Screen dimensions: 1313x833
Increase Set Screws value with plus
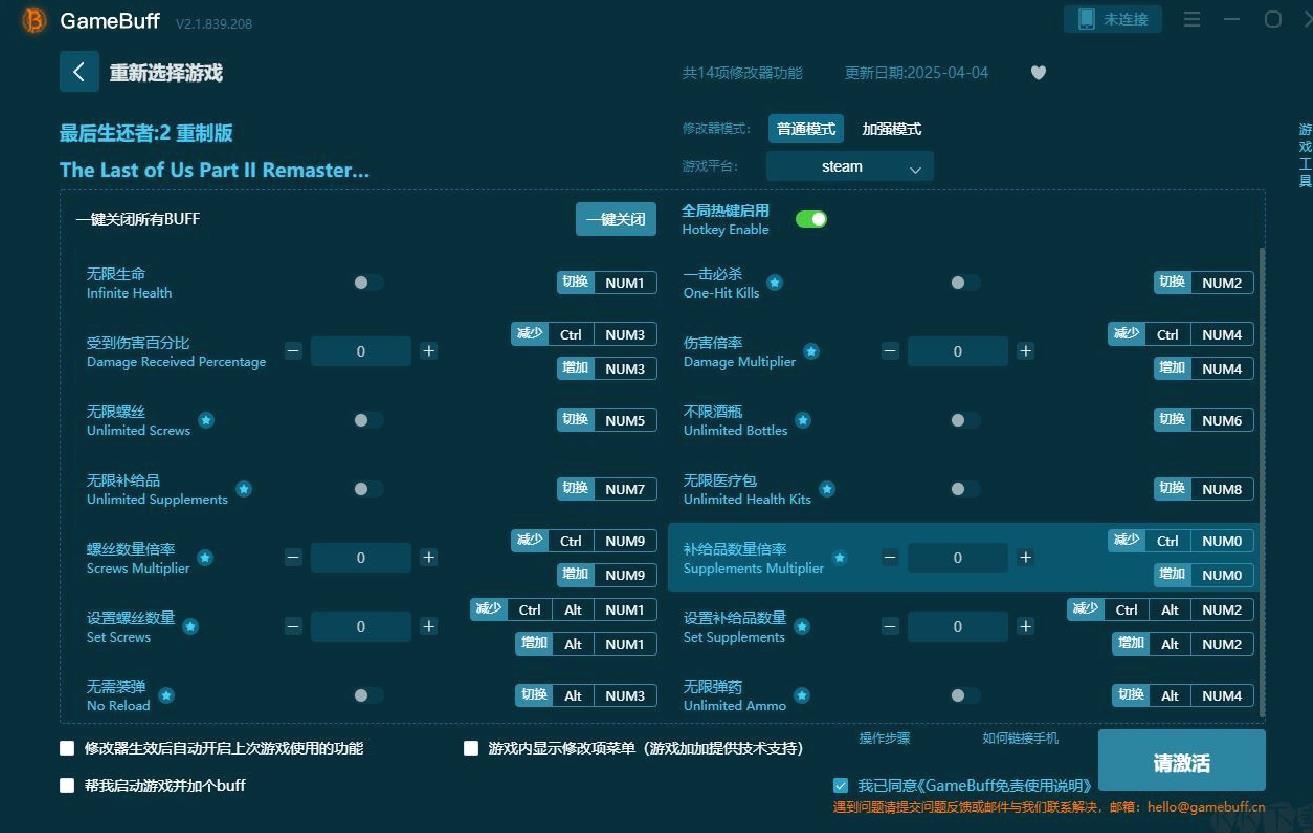429,626
